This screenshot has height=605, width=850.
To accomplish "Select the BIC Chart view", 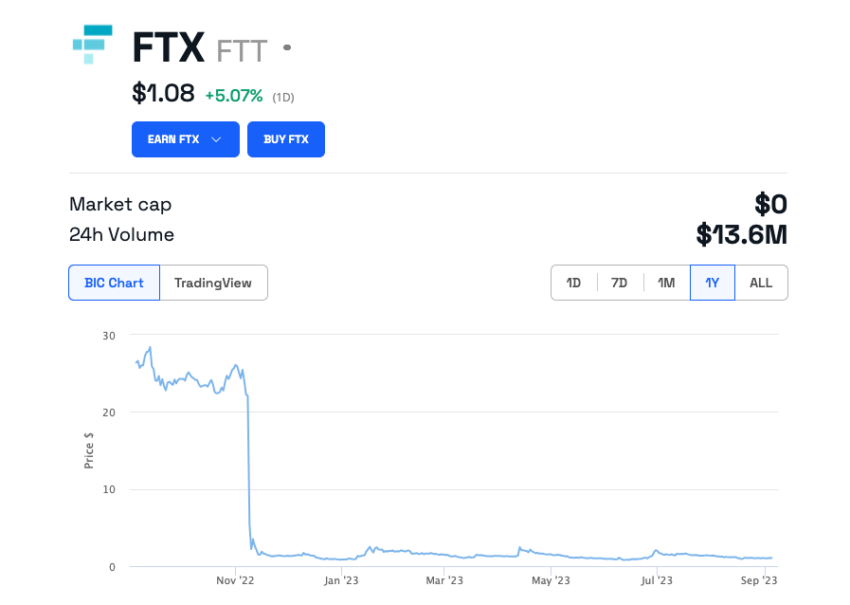I will [x=113, y=283].
